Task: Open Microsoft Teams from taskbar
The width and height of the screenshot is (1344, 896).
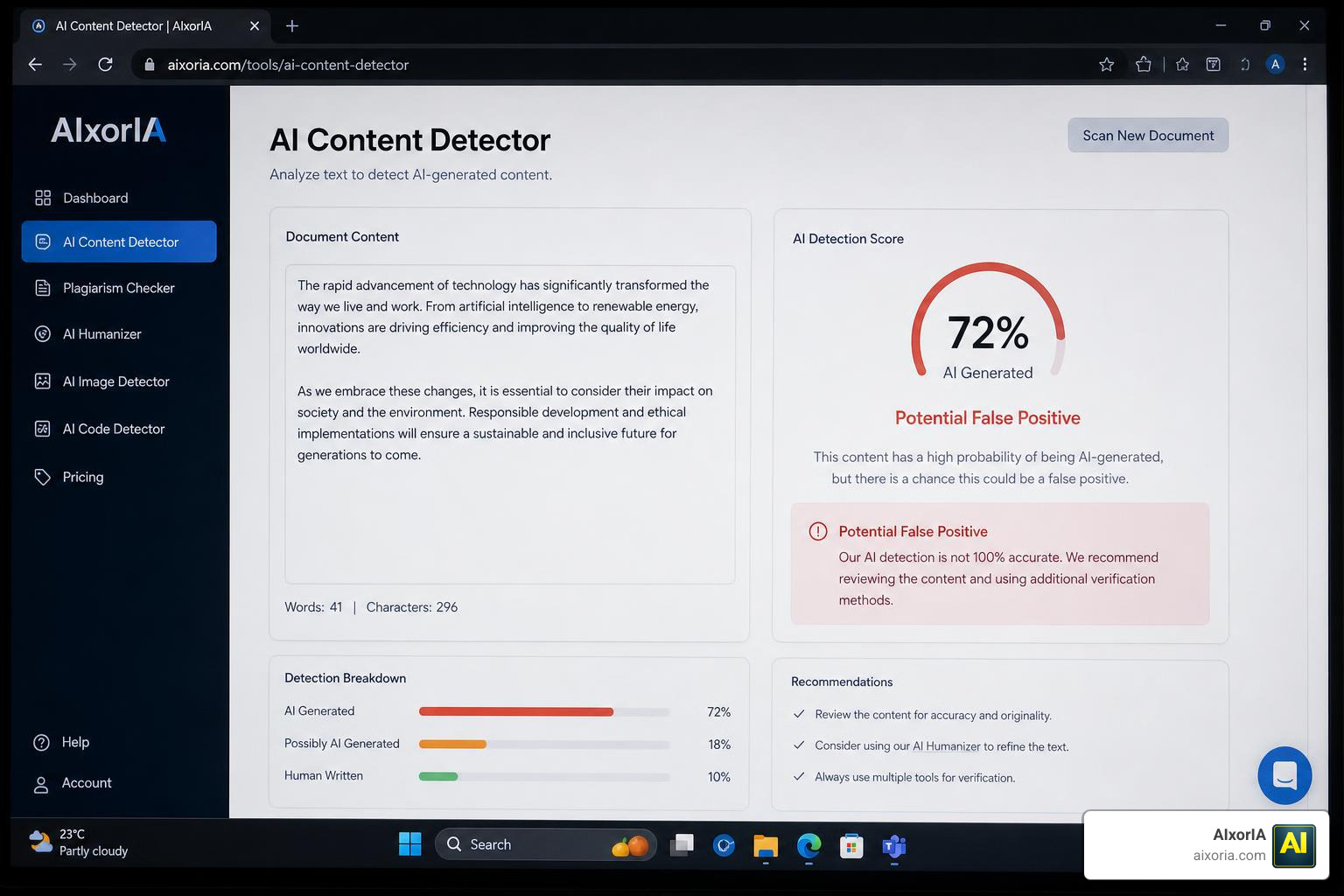Action: (893, 846)
